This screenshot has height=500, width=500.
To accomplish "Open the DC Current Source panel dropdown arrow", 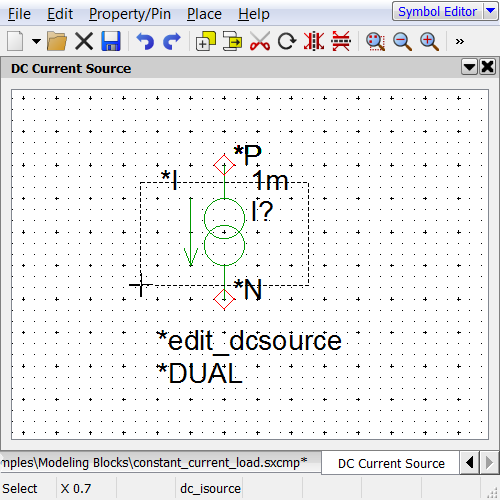I will [469, 67].
